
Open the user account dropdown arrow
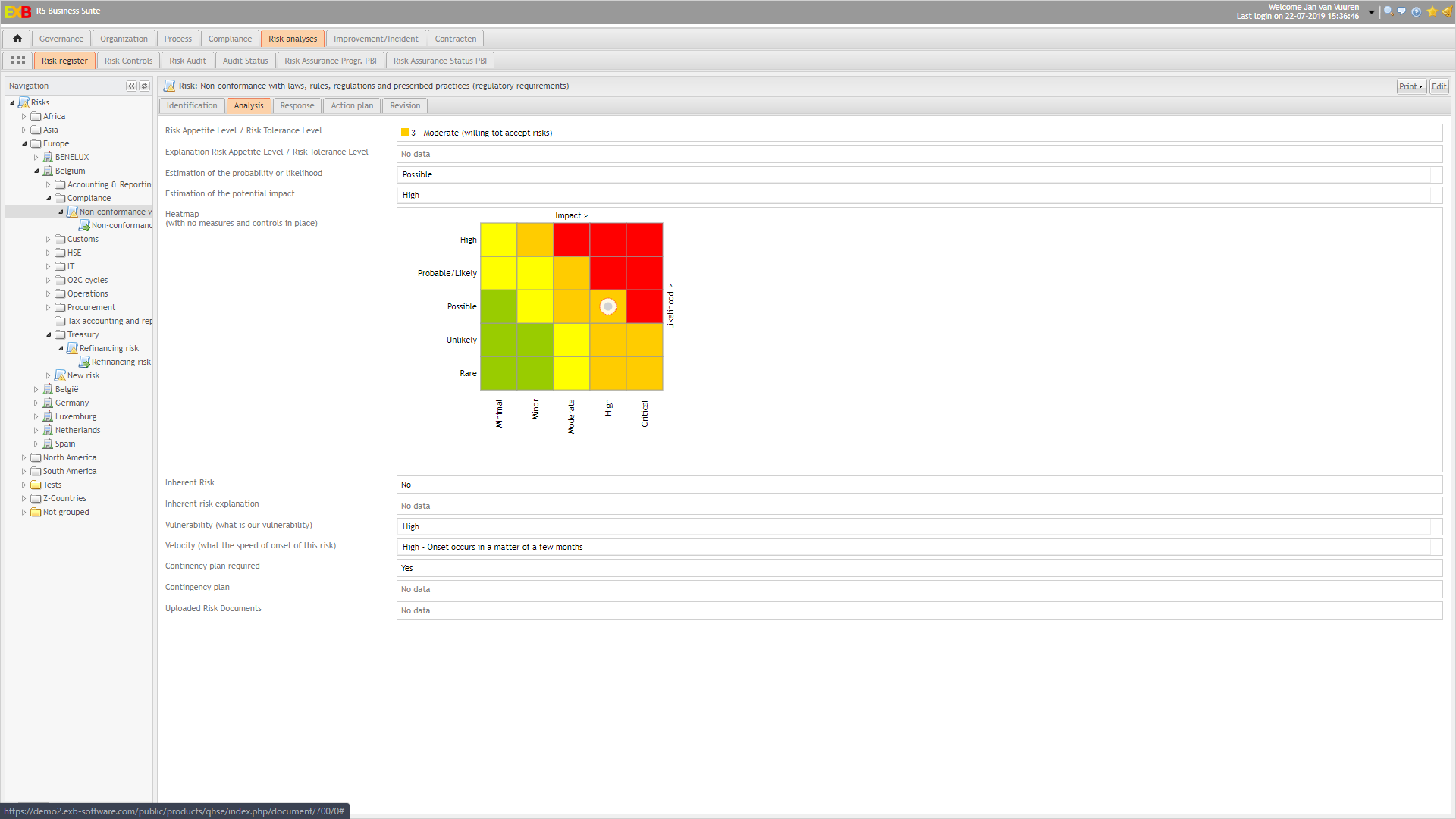tap(1371, 12)
